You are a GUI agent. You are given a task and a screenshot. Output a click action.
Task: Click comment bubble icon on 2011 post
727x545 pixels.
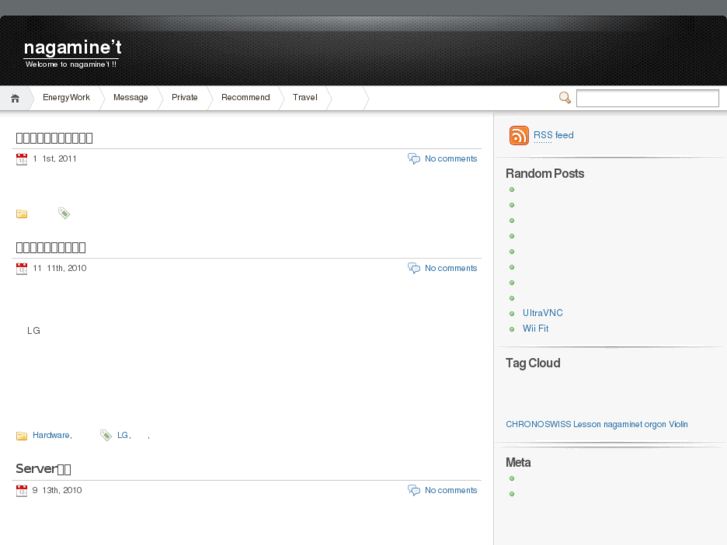pyautogui.click(x=414, y=159)
